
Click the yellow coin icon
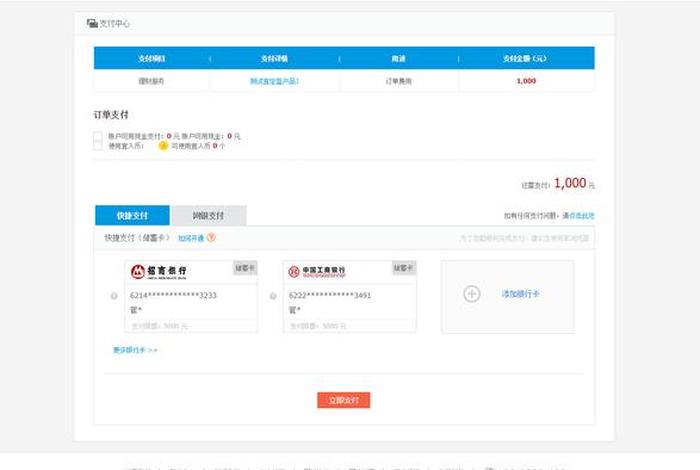click(x=163, y=146)
